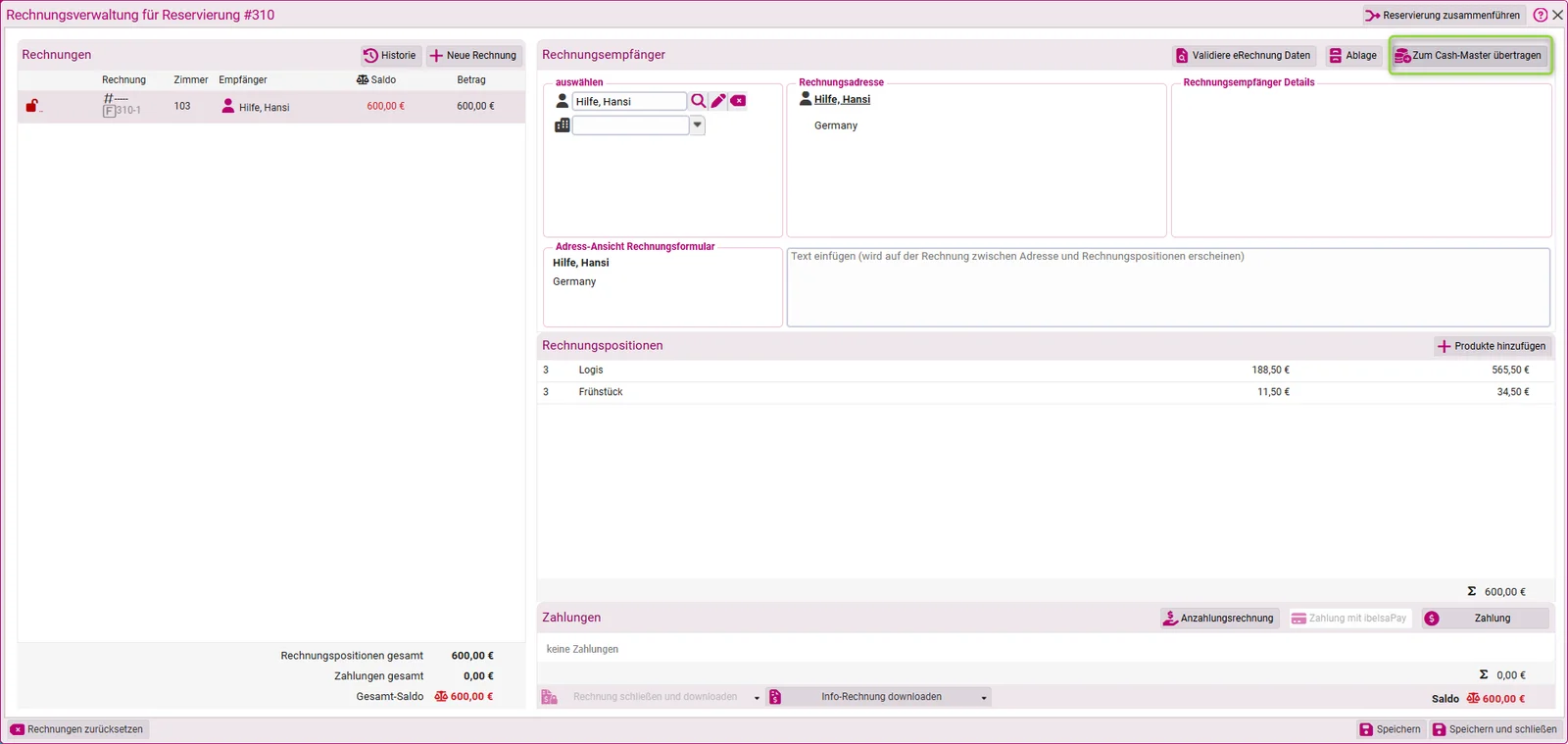Click the red unlocked padlock on invoice 310-1
Screen dimensions: 1568x744
[32, 106]
